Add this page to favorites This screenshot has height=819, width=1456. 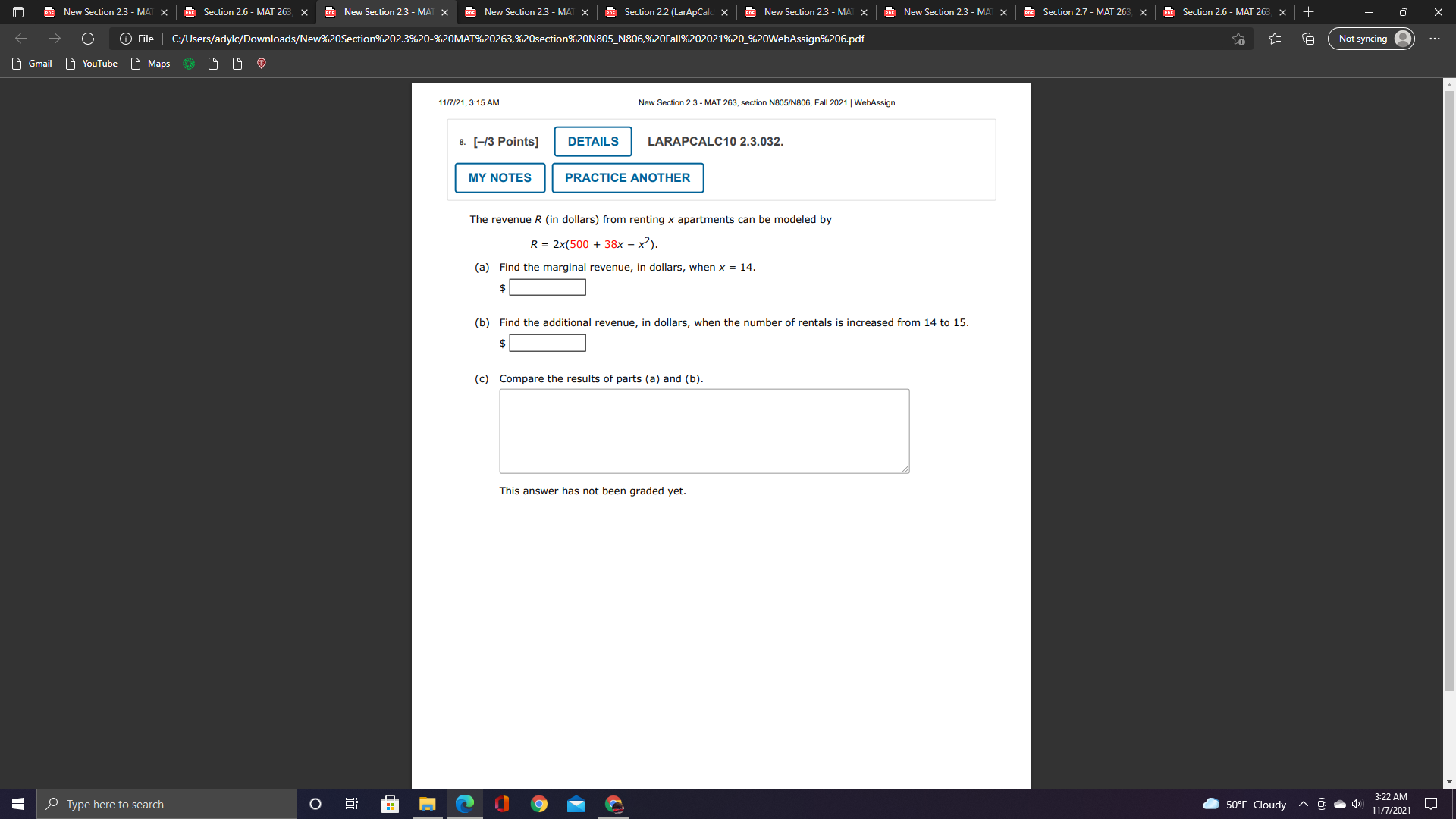[x=1238, y=39]
